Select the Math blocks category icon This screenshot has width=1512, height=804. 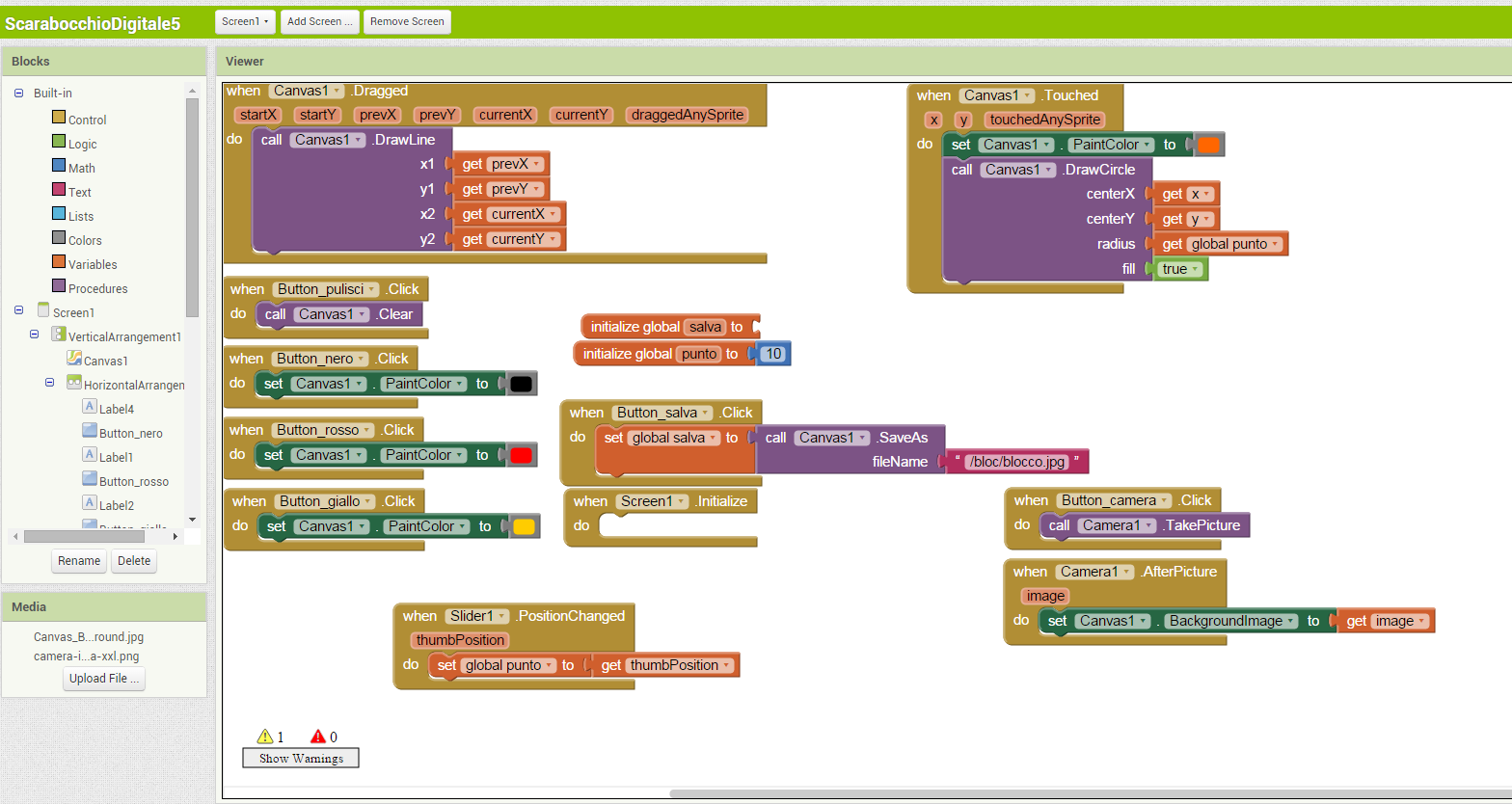(59, 166)
